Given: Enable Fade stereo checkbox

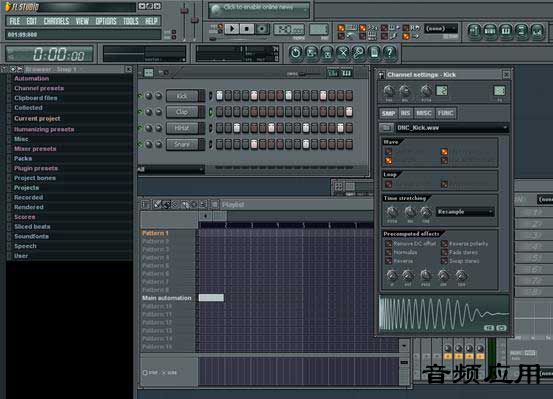Looking at the screenshot, I should 444,252.
